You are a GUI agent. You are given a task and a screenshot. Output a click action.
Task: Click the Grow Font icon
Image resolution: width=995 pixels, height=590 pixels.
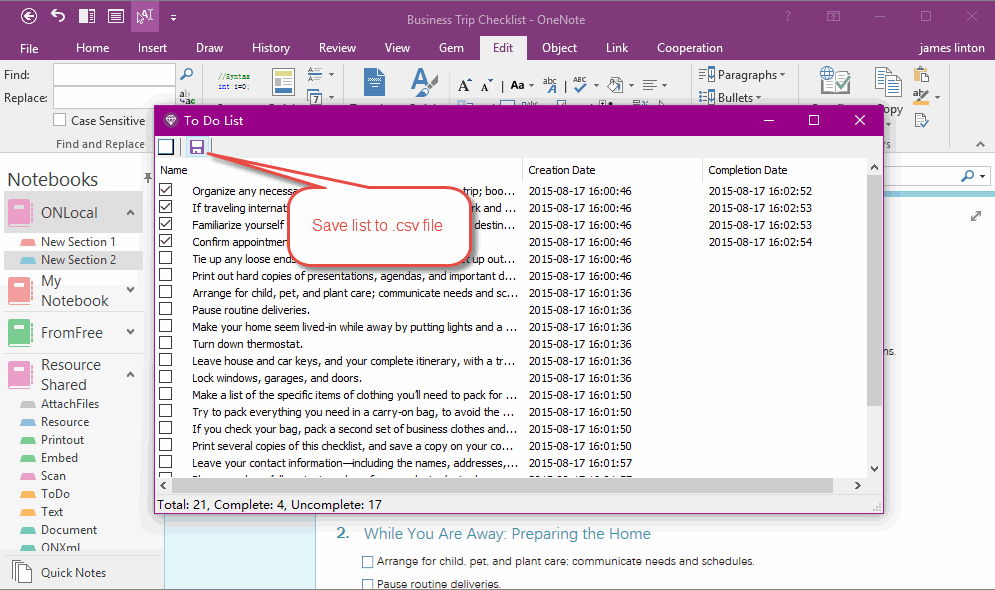[464, 85]
